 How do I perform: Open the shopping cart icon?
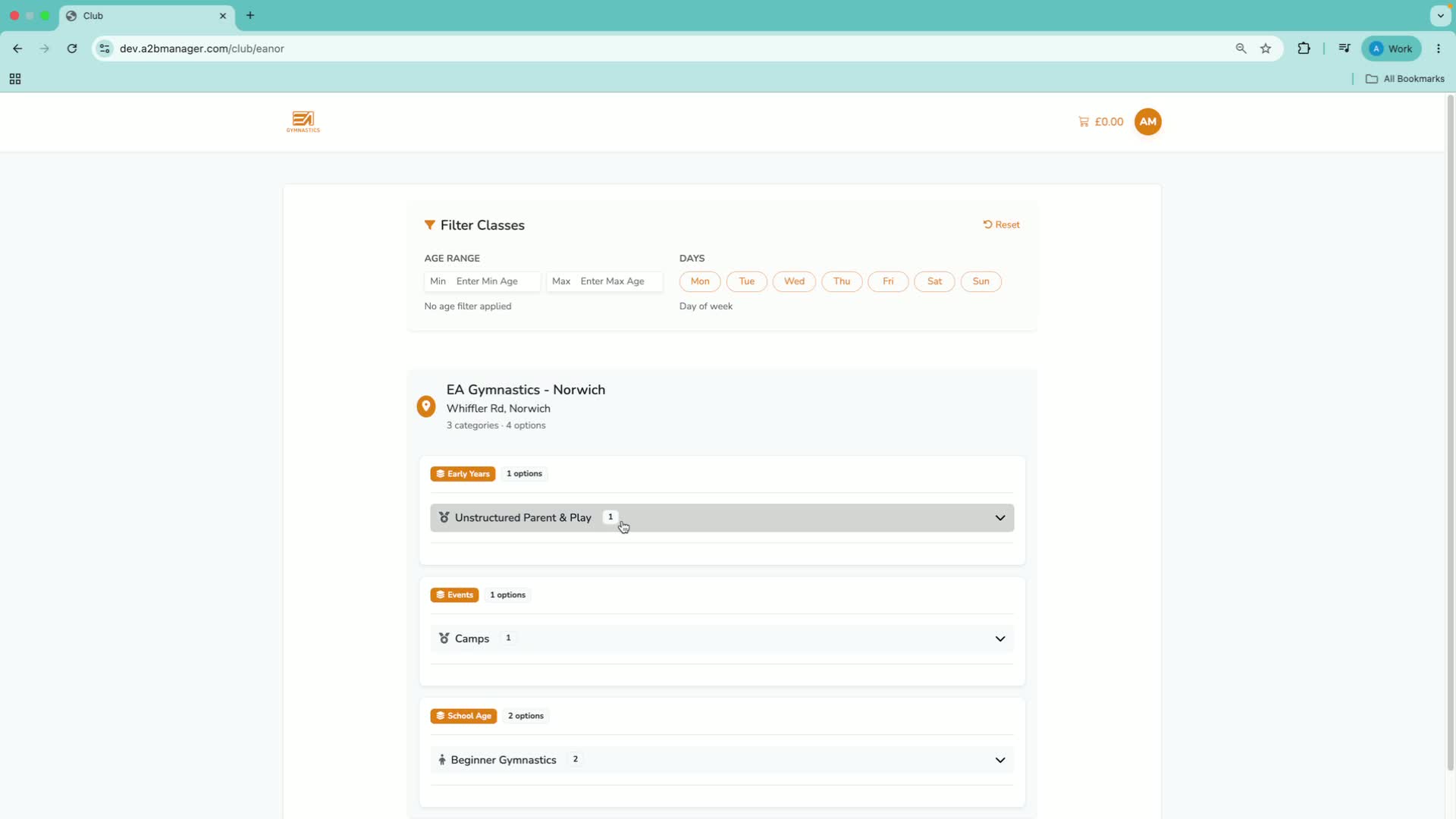1084,122
